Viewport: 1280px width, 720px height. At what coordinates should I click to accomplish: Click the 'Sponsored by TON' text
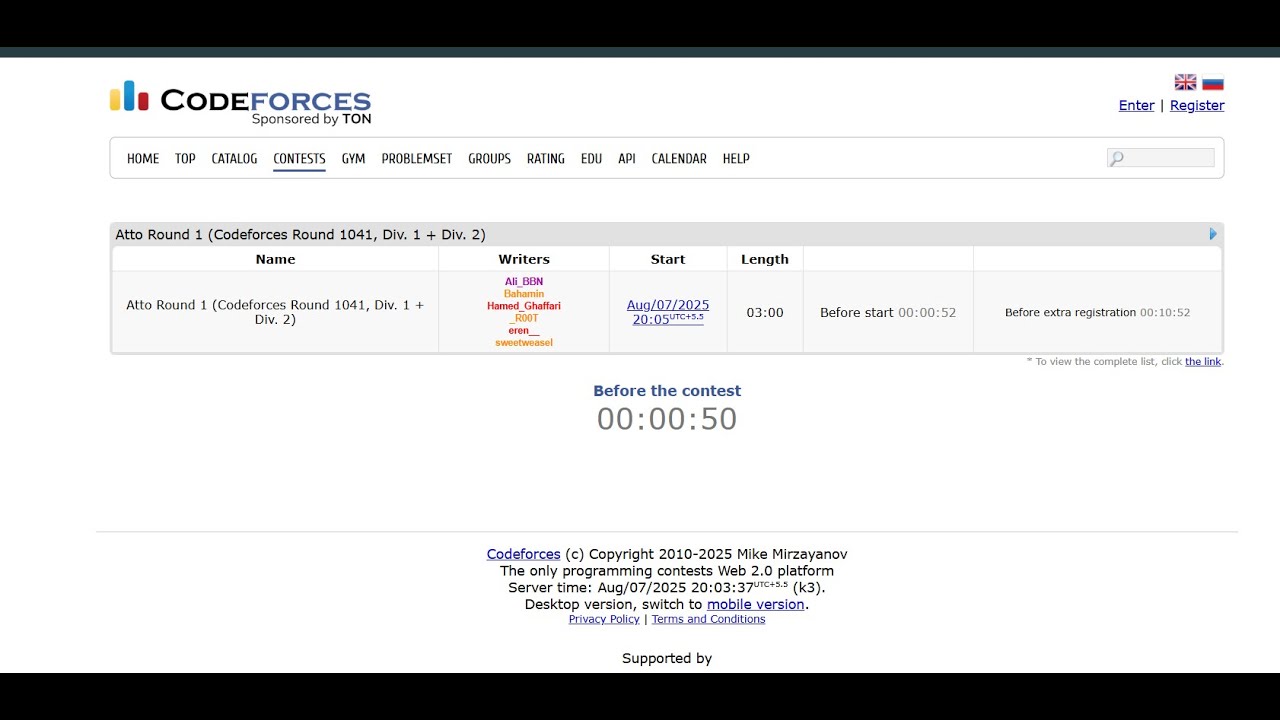click(x=311, y=119)
